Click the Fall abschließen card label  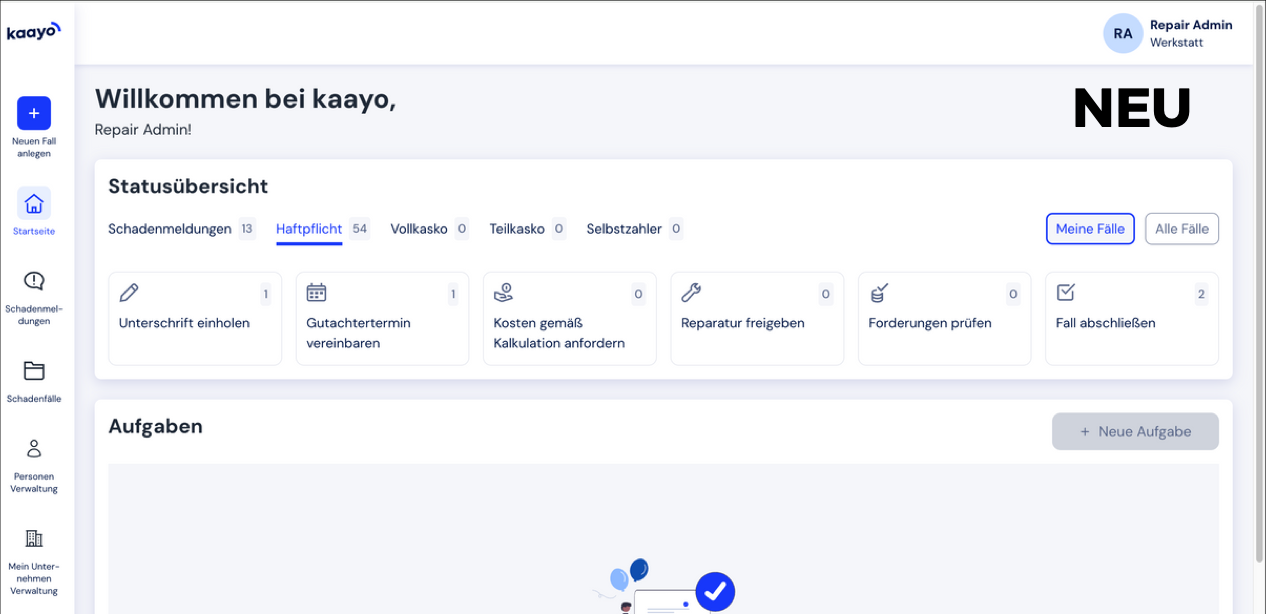click(x=1105, y=323)
